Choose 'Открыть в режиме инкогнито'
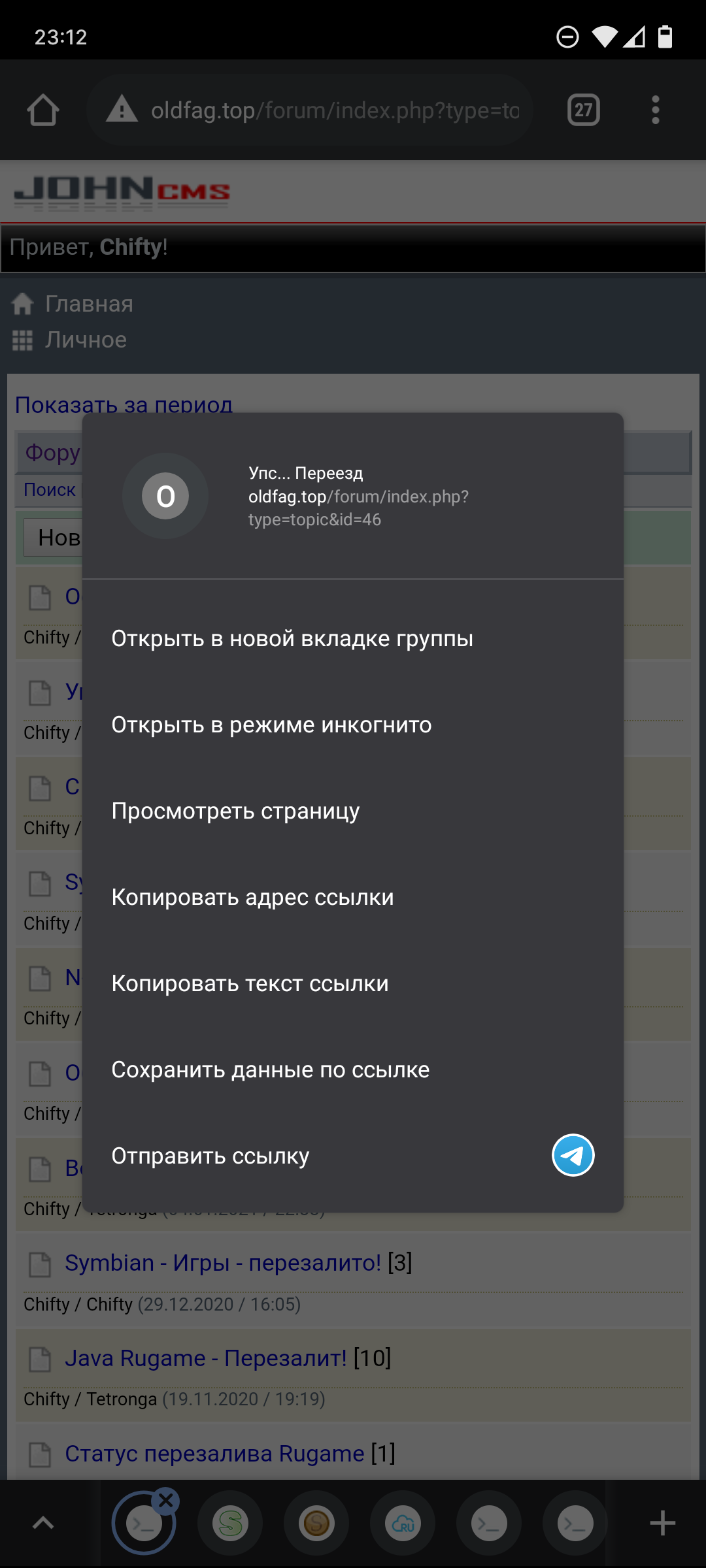Screen dimensions: 706x1568 (x=271, y=725)
